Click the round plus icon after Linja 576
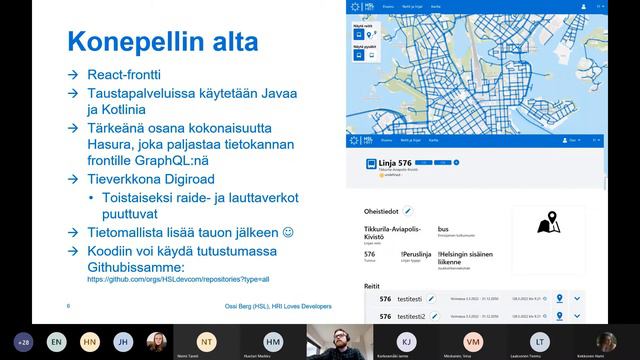Viewport: 640px width, 360px height. pyautogui.click(x=456, y=162)
